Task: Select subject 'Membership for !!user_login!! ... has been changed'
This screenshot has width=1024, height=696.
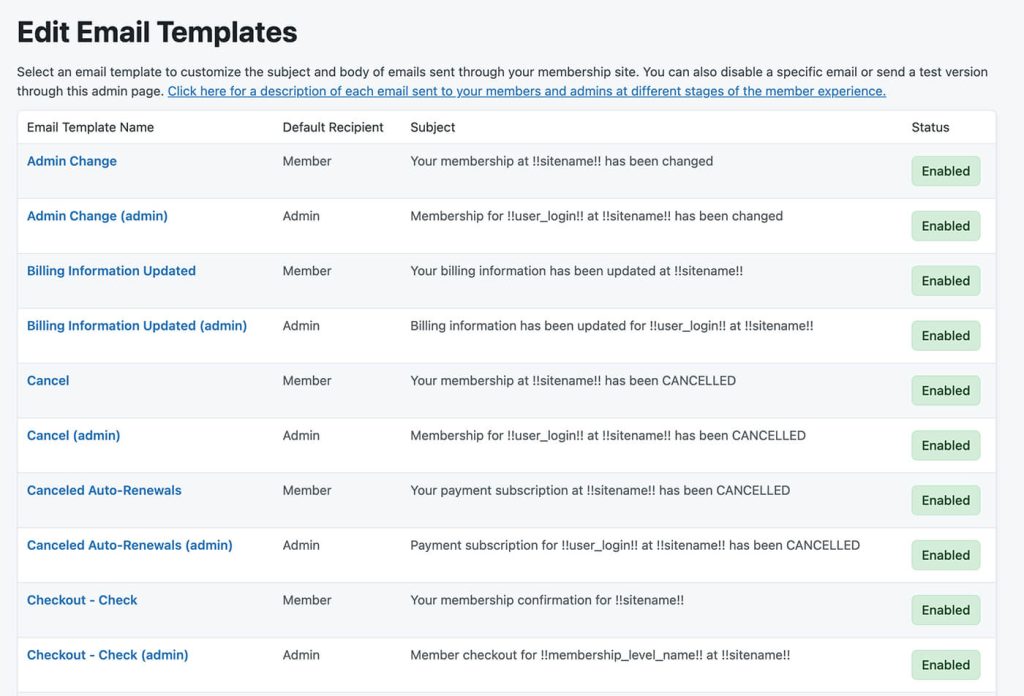Action: pos(596,216)
